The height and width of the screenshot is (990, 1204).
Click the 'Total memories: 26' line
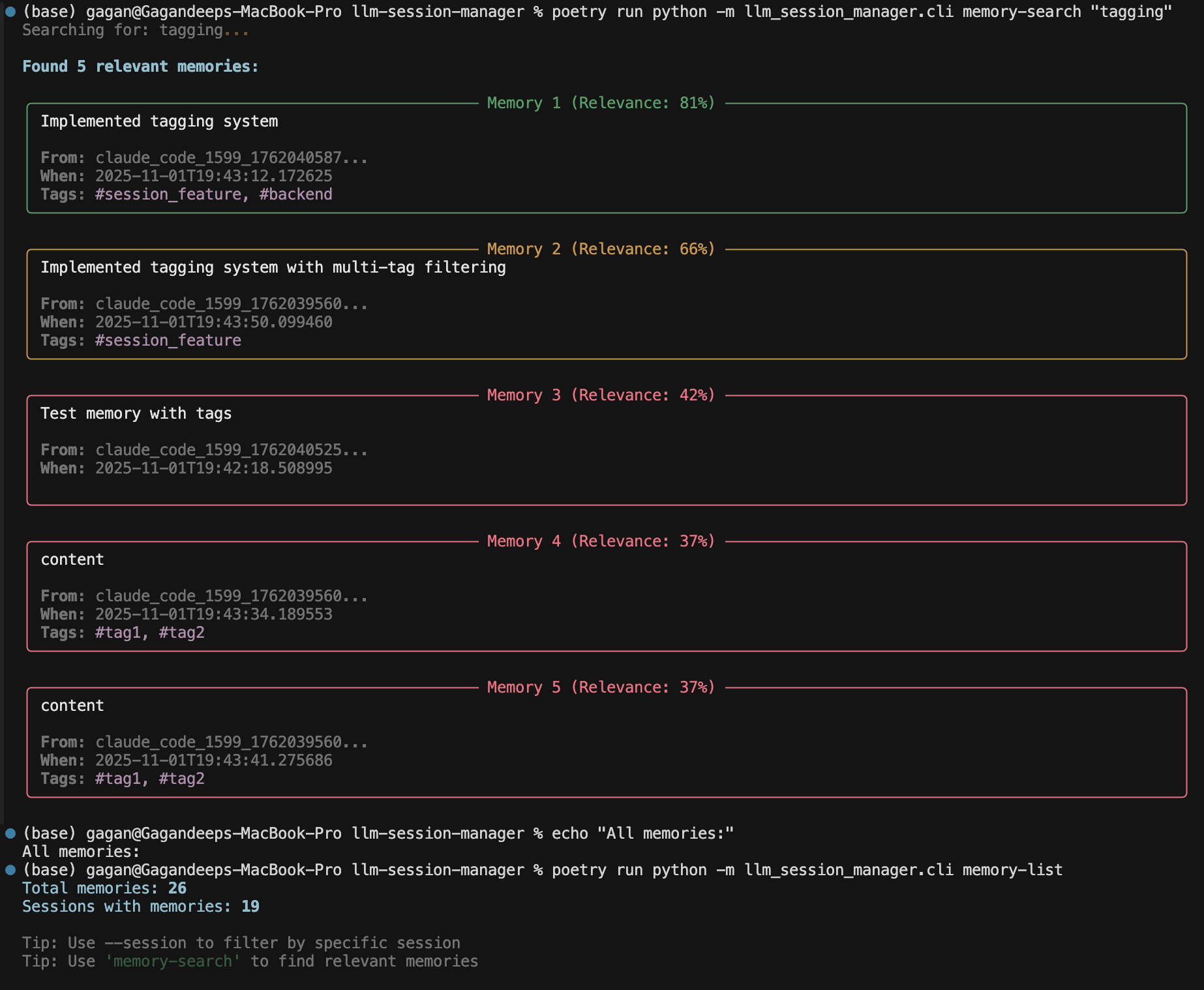point(104,888)
